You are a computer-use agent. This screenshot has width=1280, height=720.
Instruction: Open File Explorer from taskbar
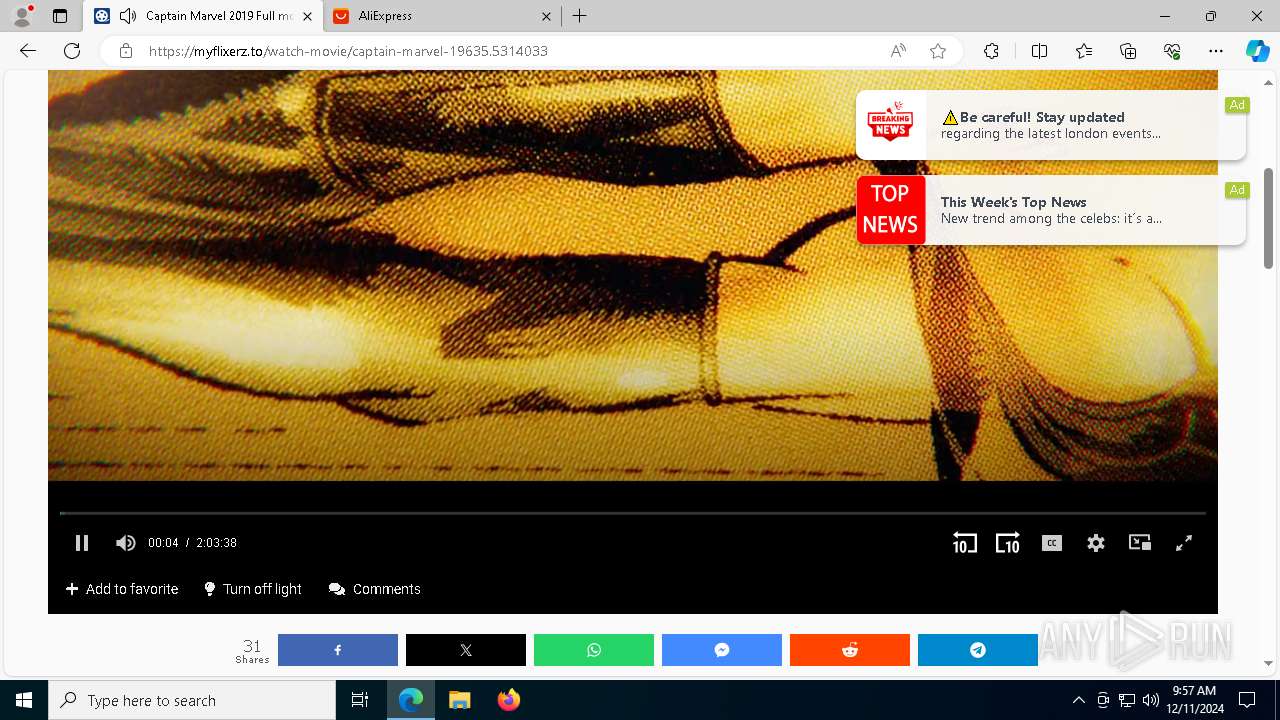pyautogui.click(x=459, y=700)
